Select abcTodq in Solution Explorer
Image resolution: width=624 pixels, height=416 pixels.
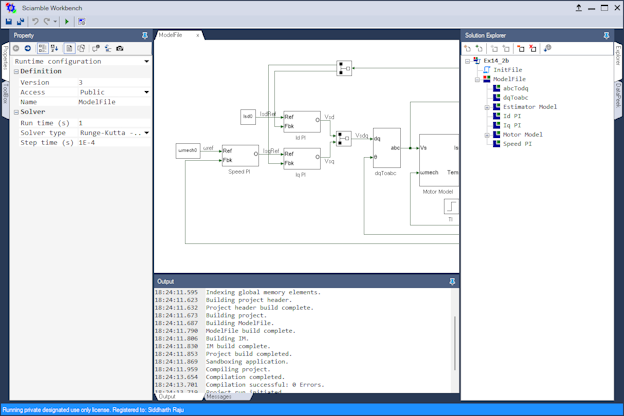515,88
